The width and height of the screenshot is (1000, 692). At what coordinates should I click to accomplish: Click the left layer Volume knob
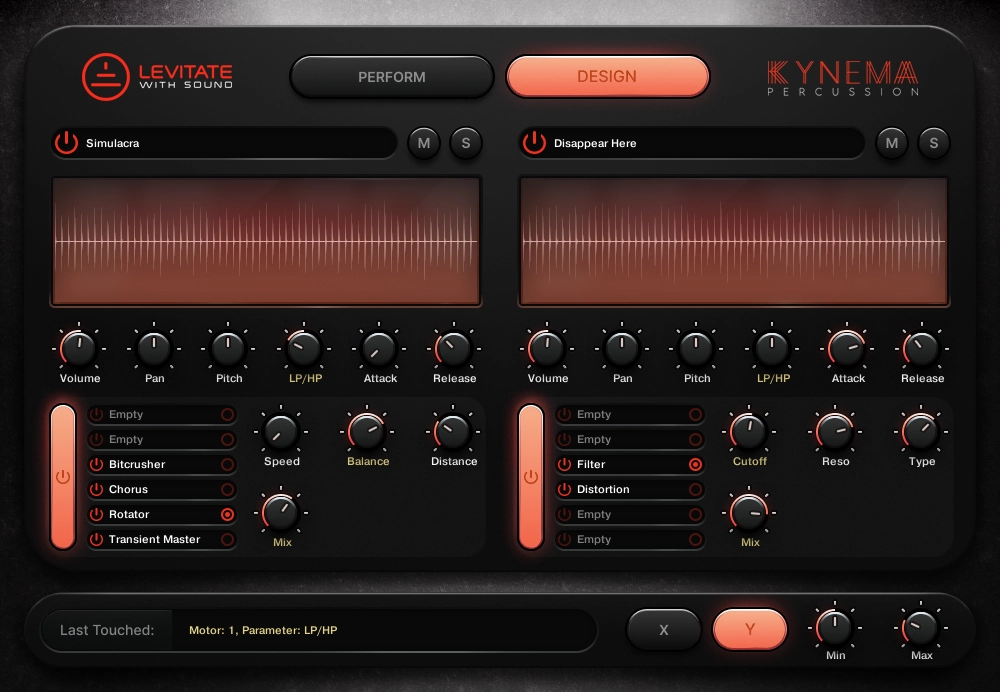click(78, 348)
